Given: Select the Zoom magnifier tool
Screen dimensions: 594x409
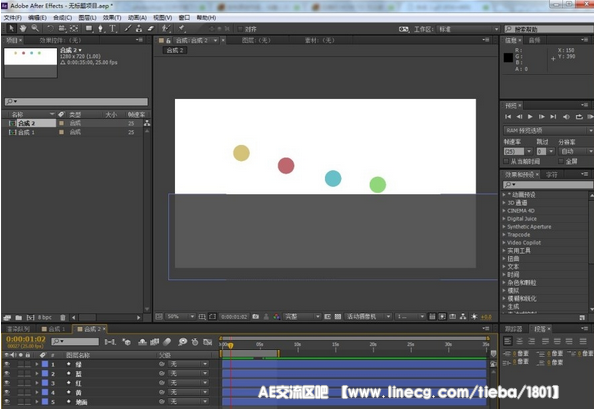Looking at the screenshot, I should click(35, 28).
